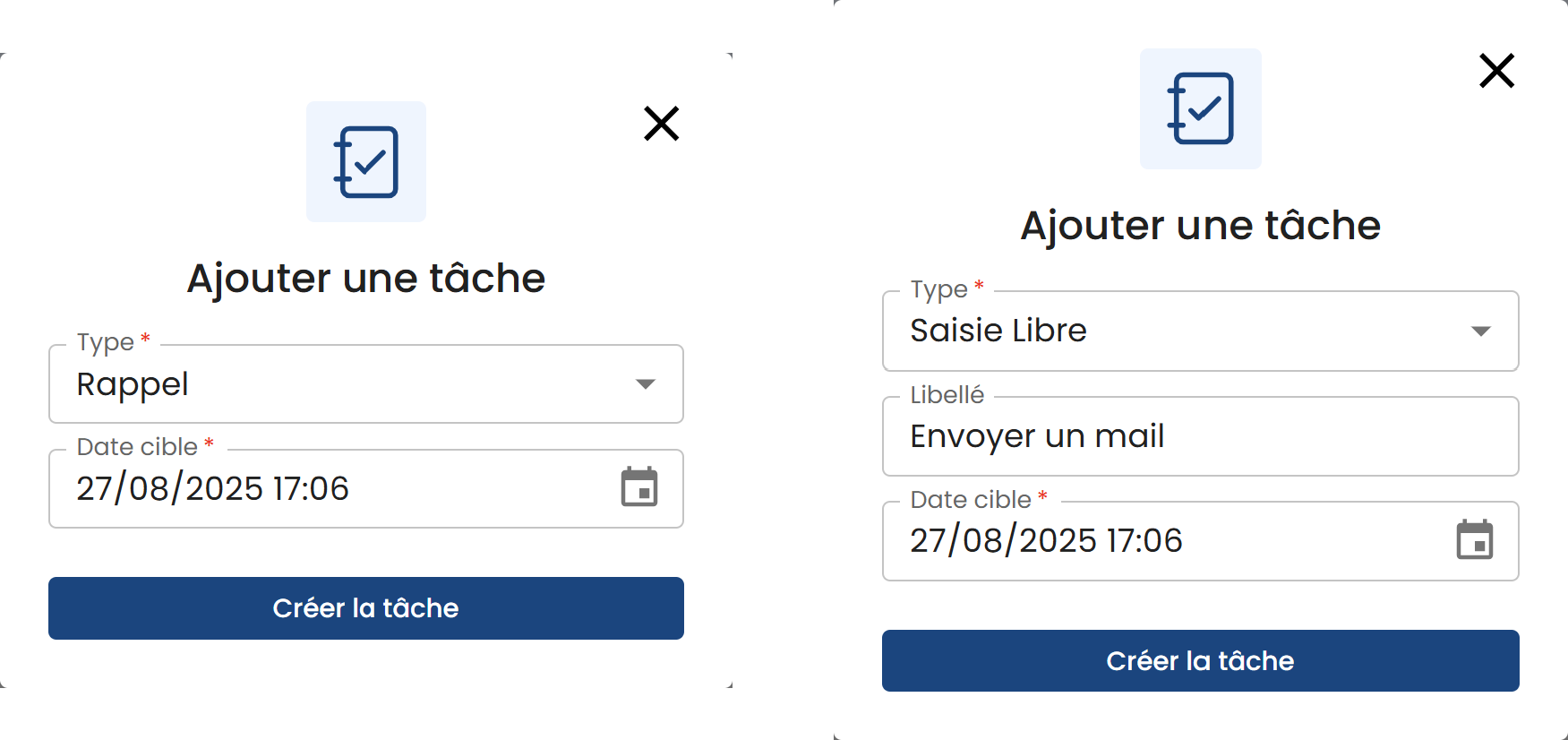1568x740 pixels.
Task: Click "Ajouter une tâche" heading above Rappel
Action: pos(365,278)
